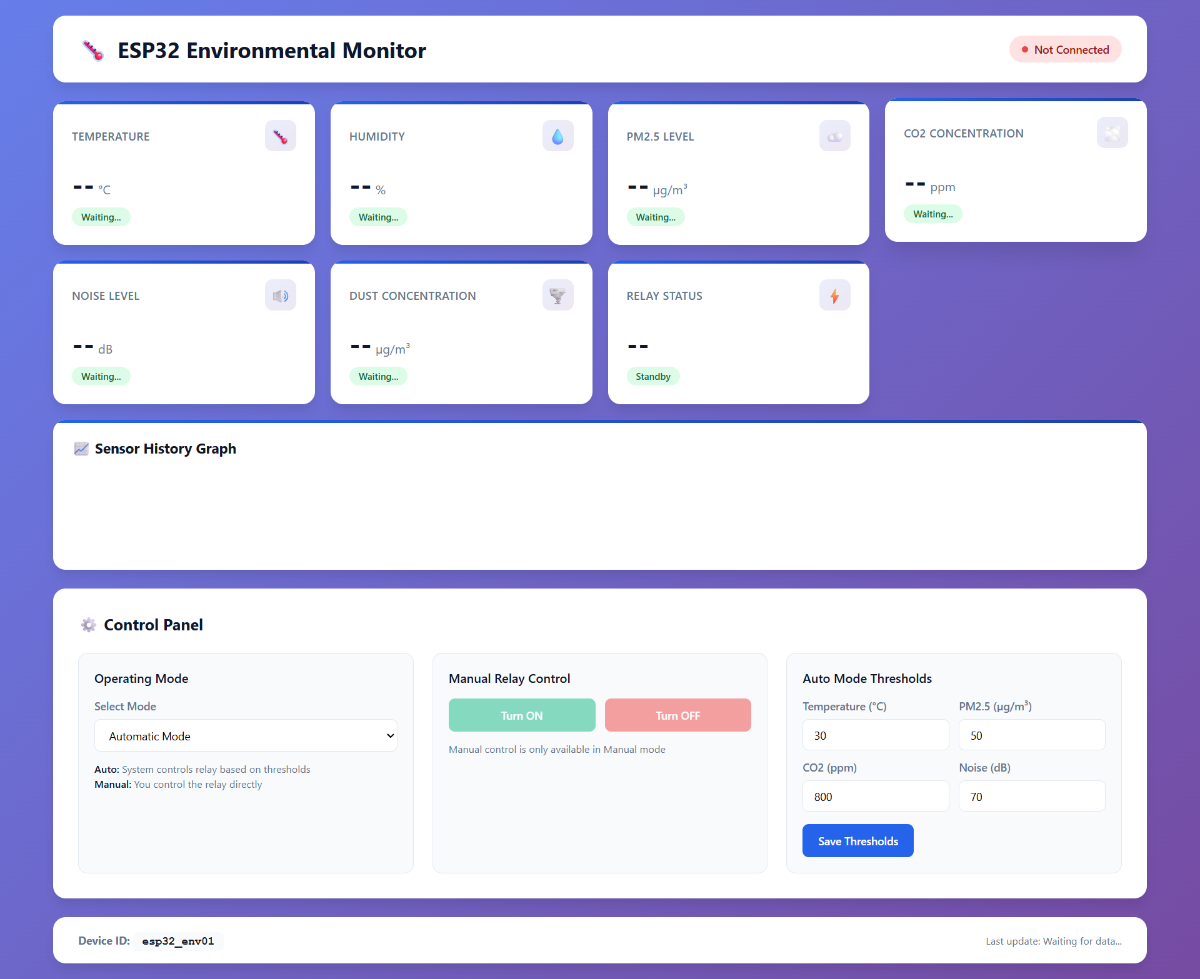Click the CO2 Concentration card icon
This screenshot has height=979, width=1200.
point(1112,133)
